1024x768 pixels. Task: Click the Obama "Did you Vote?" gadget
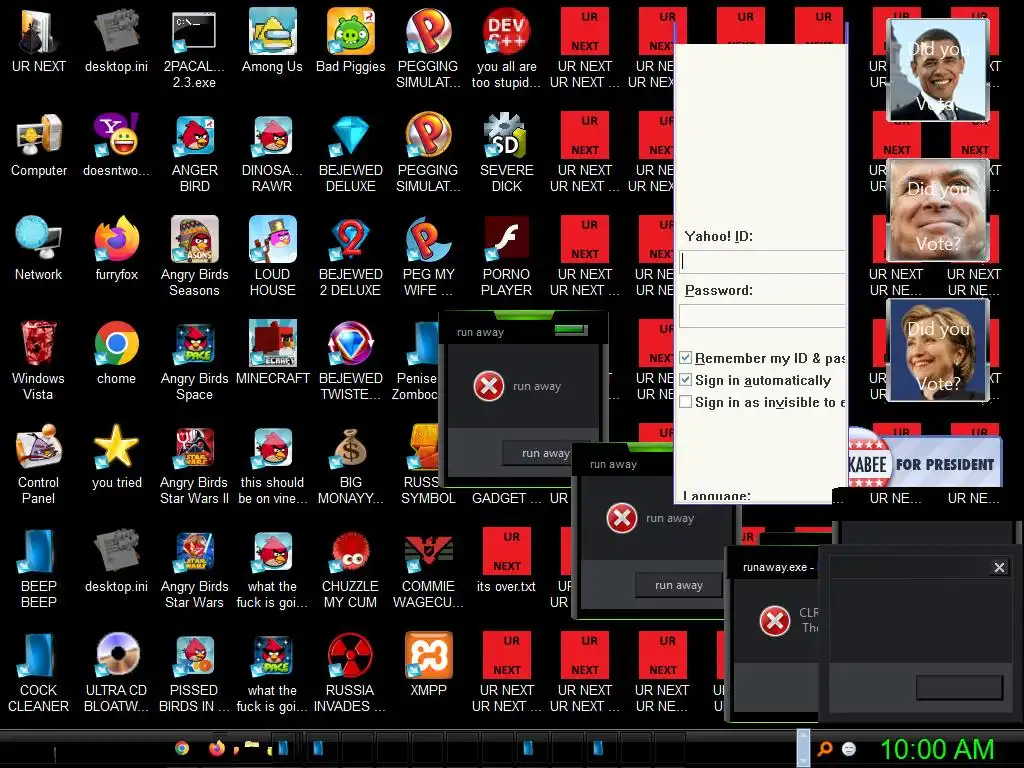pos(938,69)
